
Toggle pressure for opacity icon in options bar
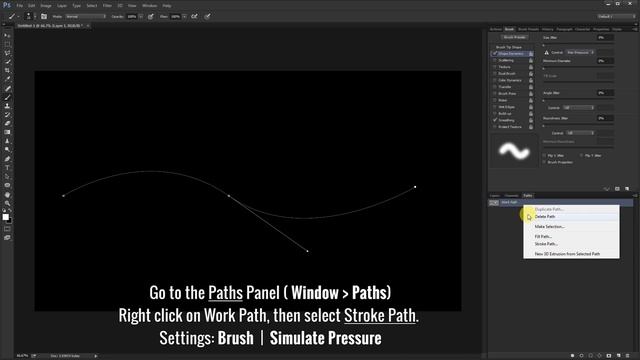point(151,16)
